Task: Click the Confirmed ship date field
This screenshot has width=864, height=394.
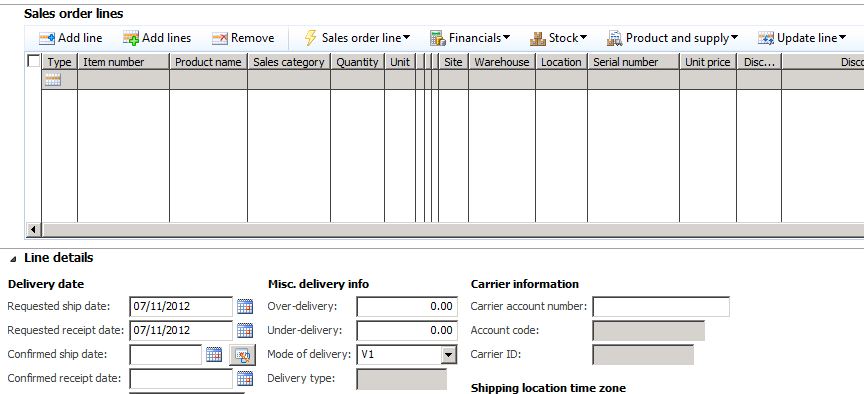Action: click(x=166, y=354)
